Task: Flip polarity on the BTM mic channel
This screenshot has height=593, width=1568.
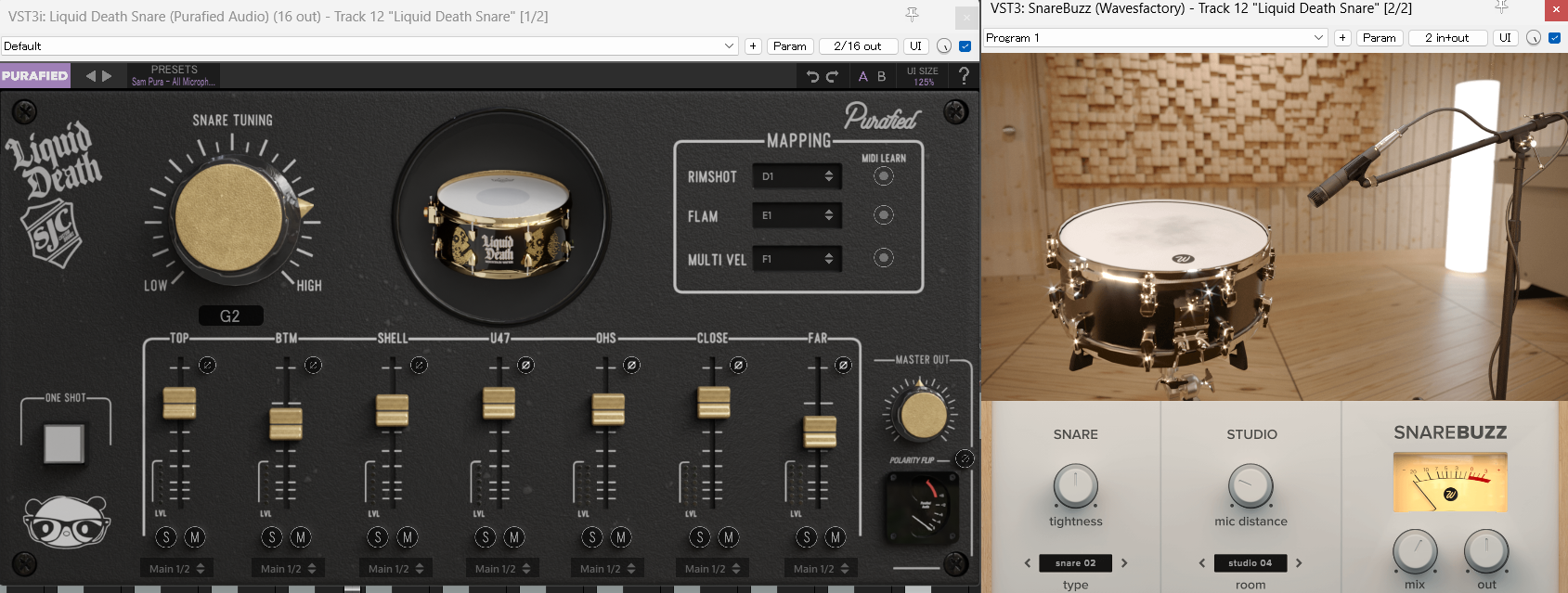Action: click(x=314, y=365)
